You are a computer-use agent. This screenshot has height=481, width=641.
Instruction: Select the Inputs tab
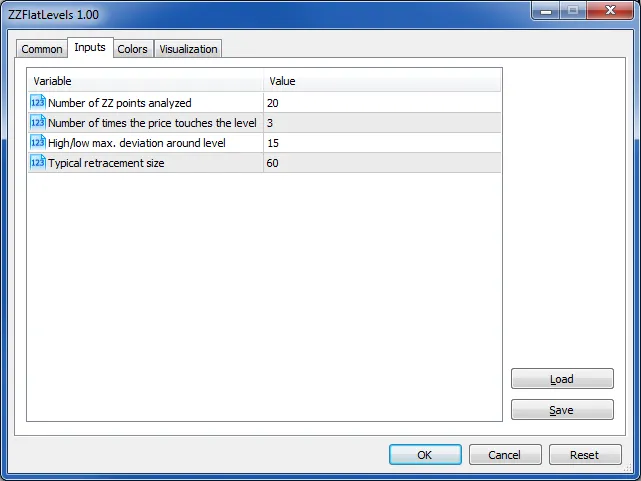tap(90, 48)
